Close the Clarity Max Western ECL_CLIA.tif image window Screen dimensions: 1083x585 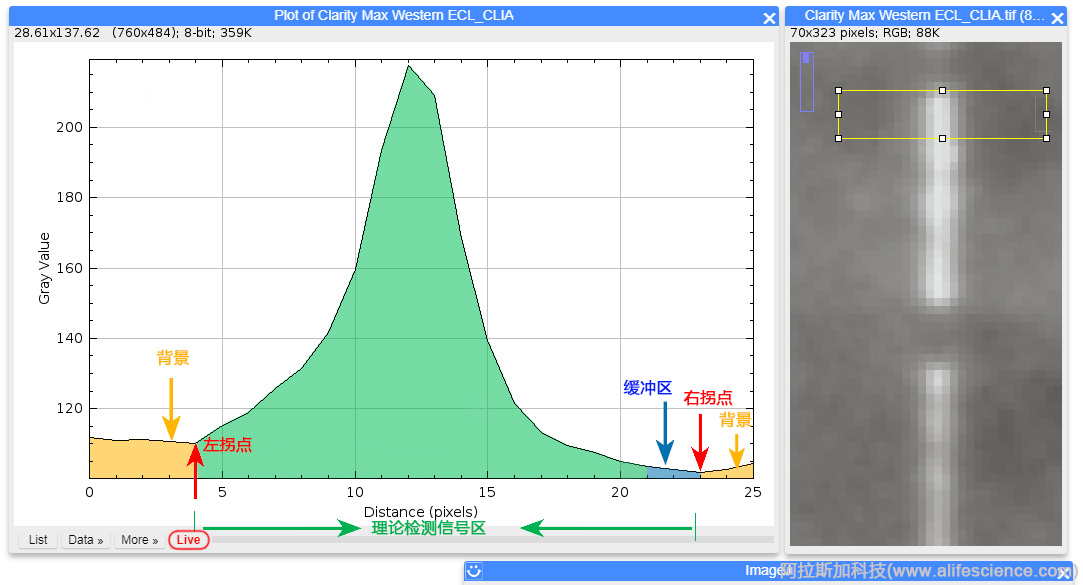click(1056, 16)
